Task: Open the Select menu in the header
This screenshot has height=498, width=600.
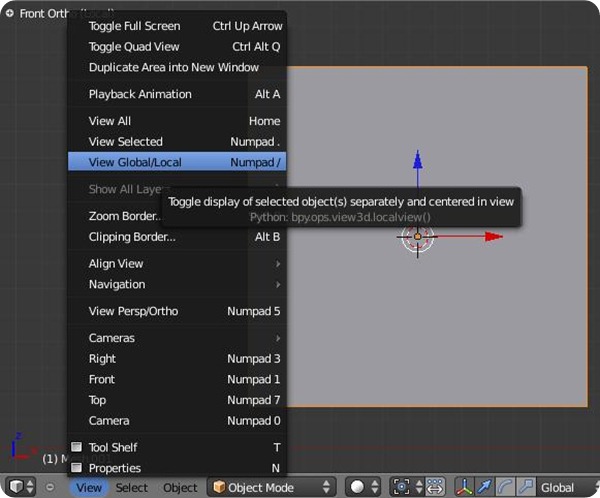Action: coord(132,487)
